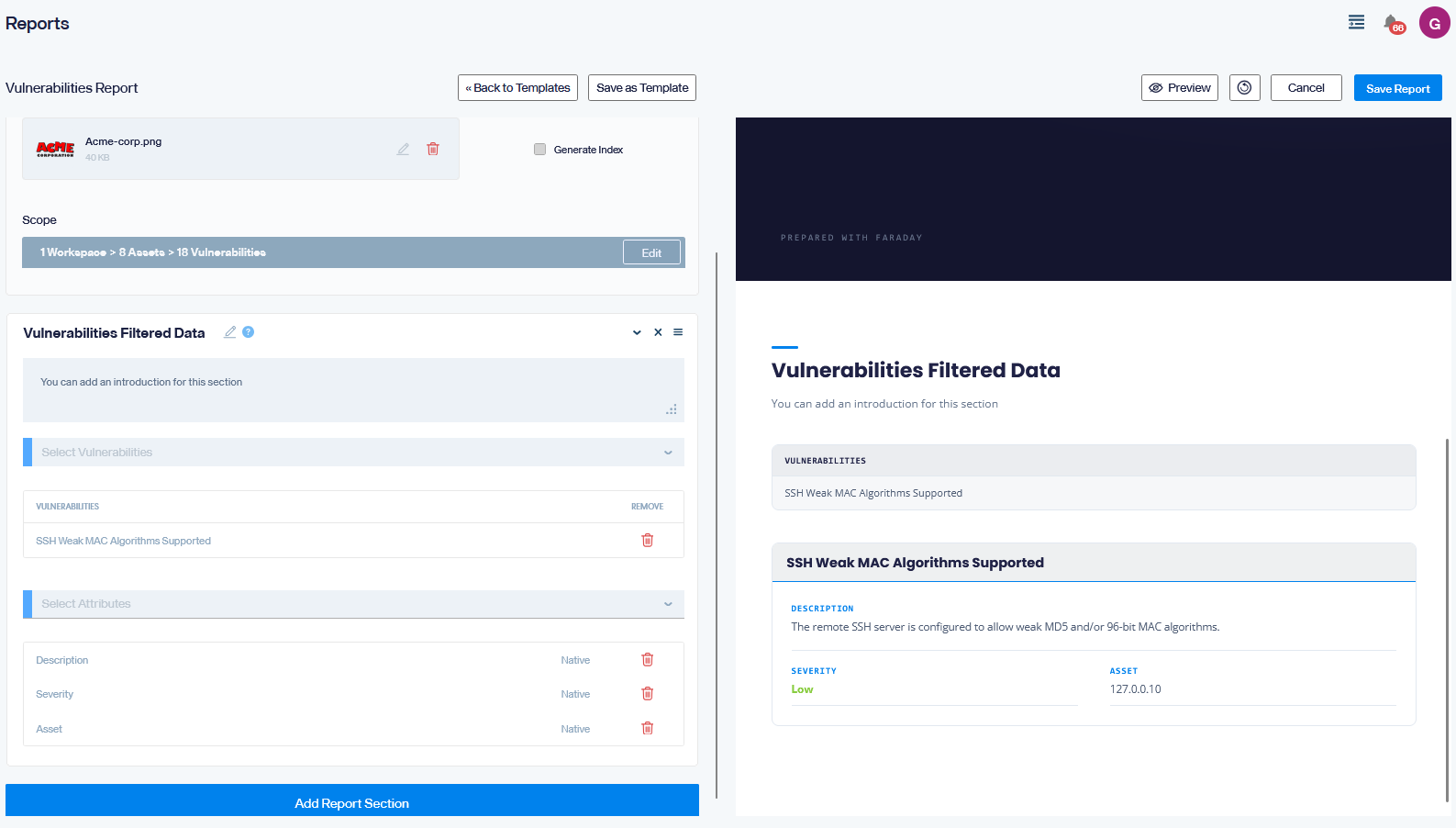
Task: Open the section's hamburger reorder menu
Action: pyautogui.click(x=678, y=332)
